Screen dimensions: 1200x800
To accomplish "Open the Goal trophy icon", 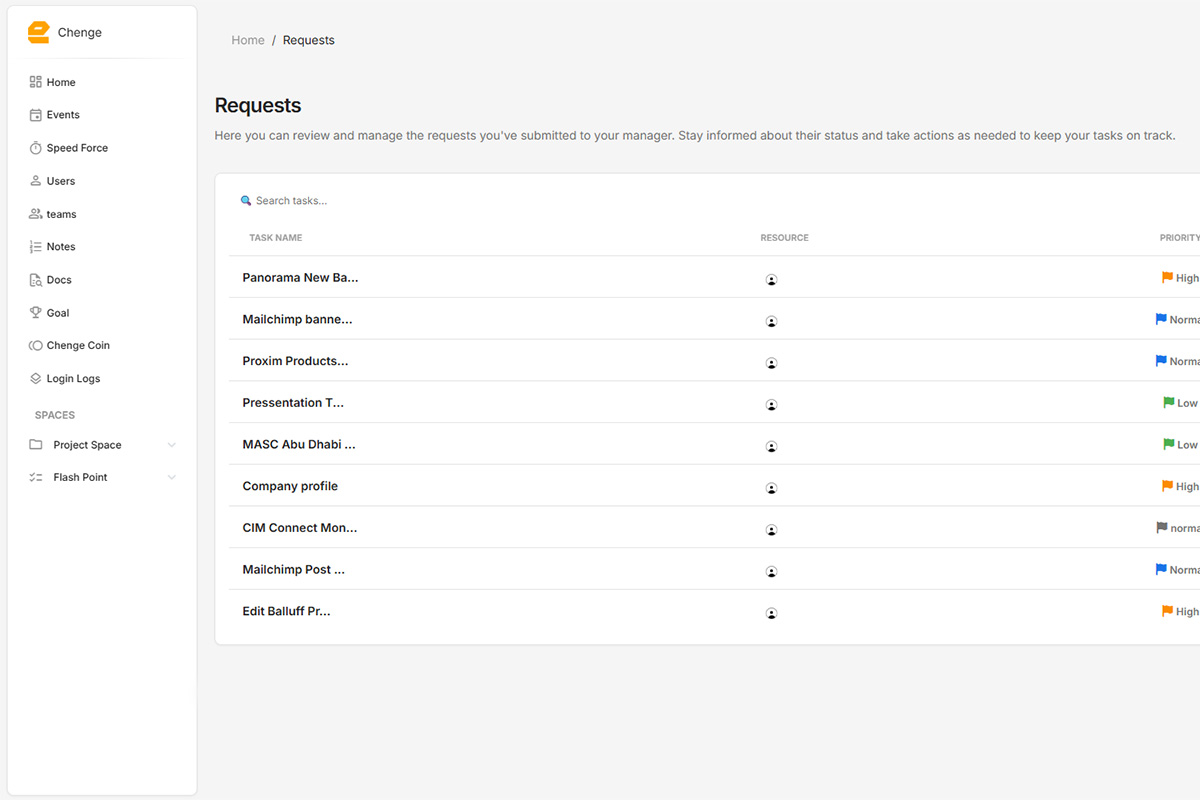I will point(36,313).
